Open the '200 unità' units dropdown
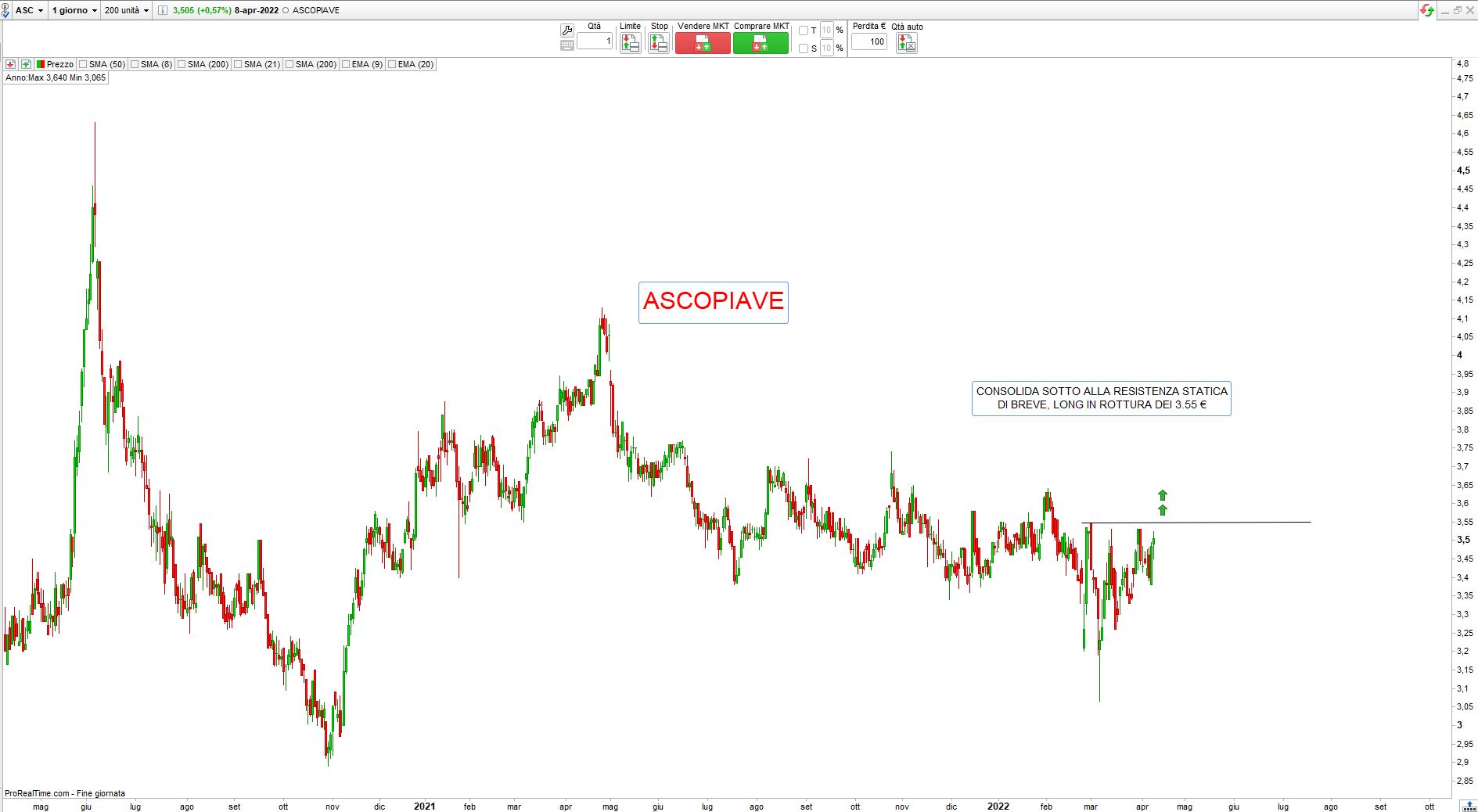The width and height of the screenshot is (1478, 812). pyautogui.click(x=126, y=10)
